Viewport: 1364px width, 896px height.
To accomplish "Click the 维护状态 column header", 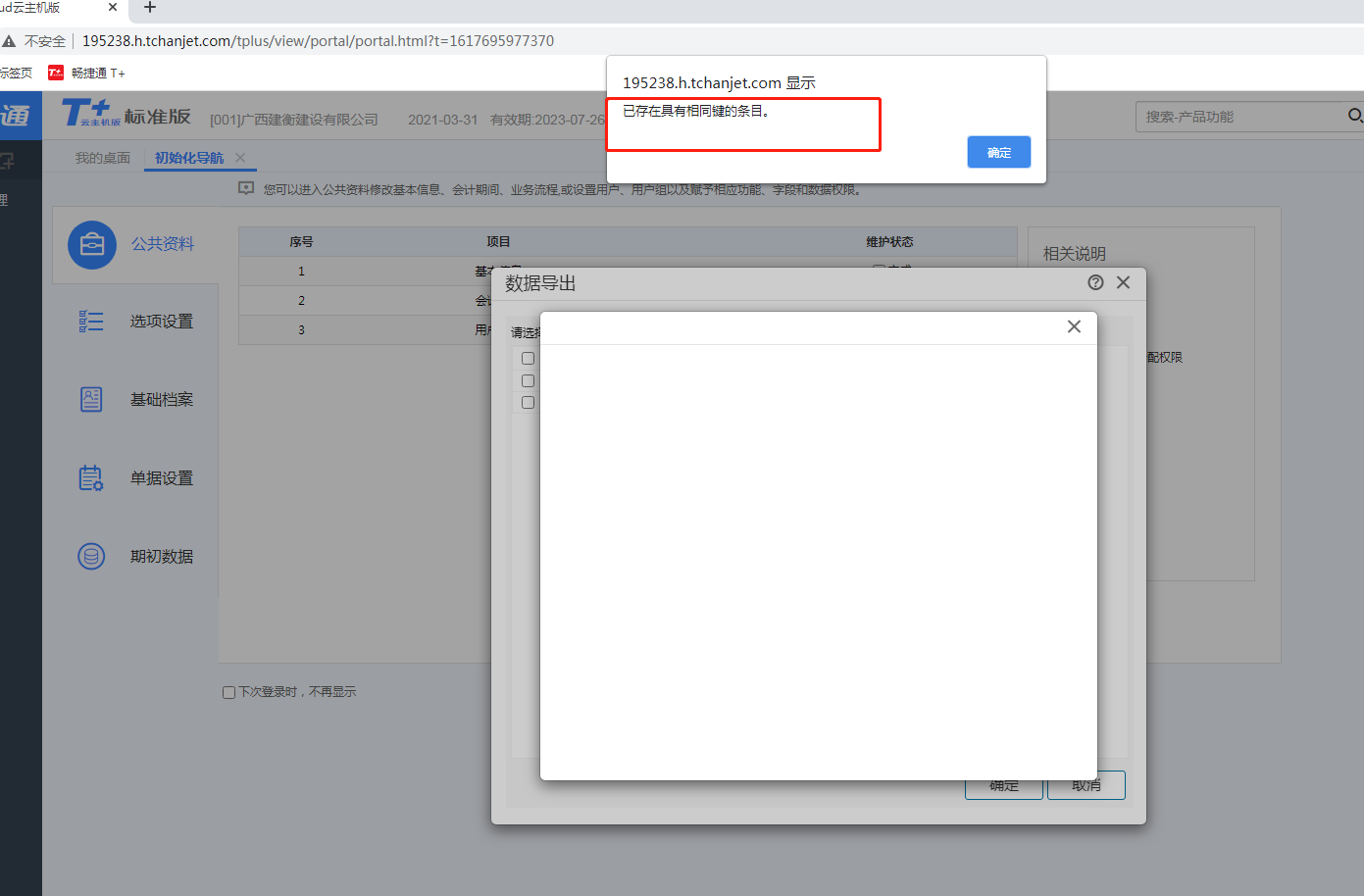I will point(889,242).
